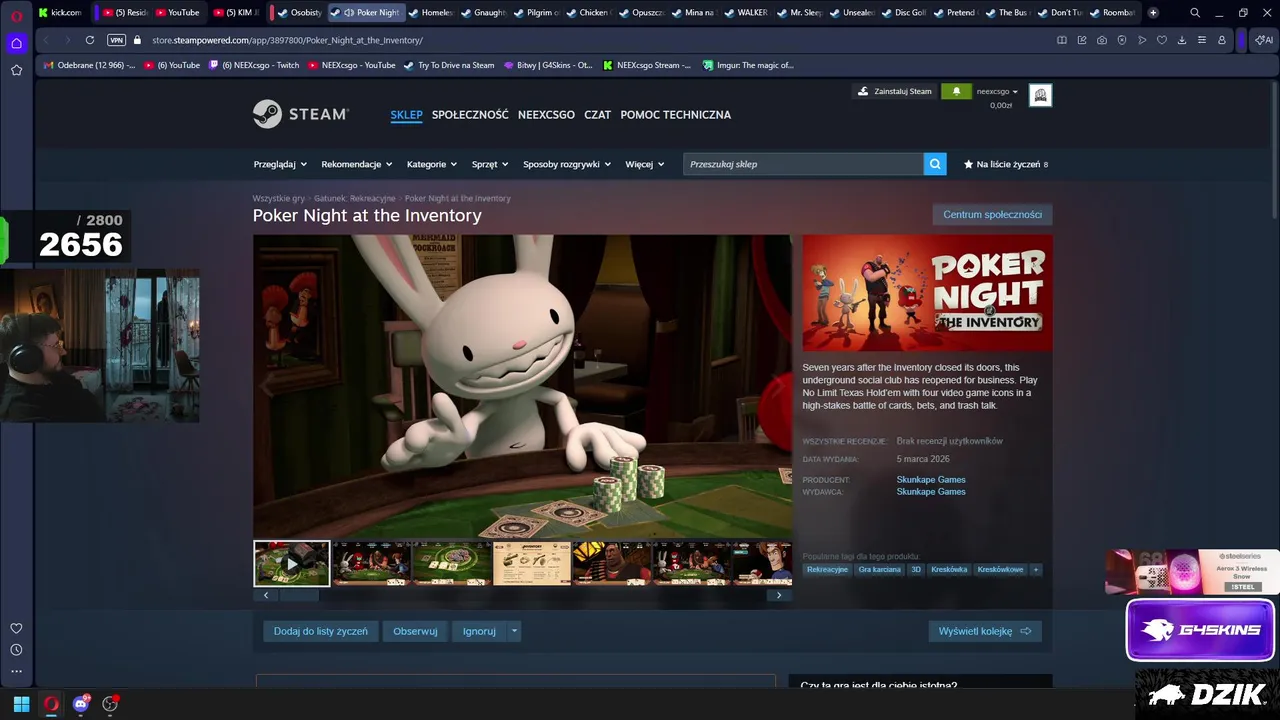Viewport: 1280px width, 720px height.
Task: Click the Gatunek: Rekreacyjne breadcrumb link
Action: click(354, 198)
